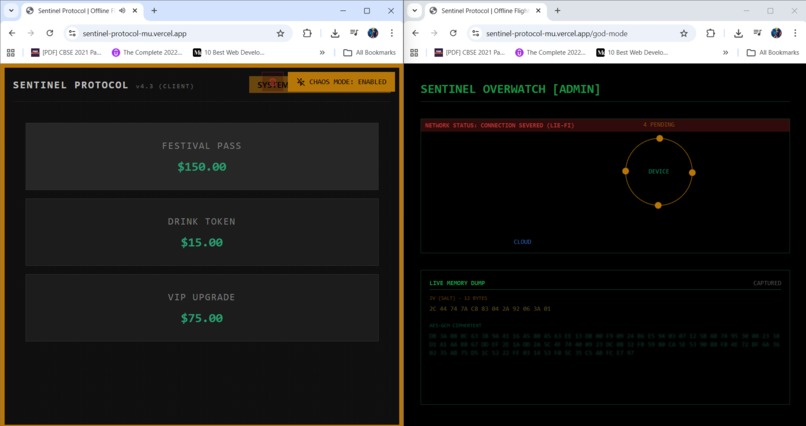Screen dimensions: 806x426
Task: Open the All Bookmarks folder in the left window
Action: pyautogui.click(x=369, y=52)
